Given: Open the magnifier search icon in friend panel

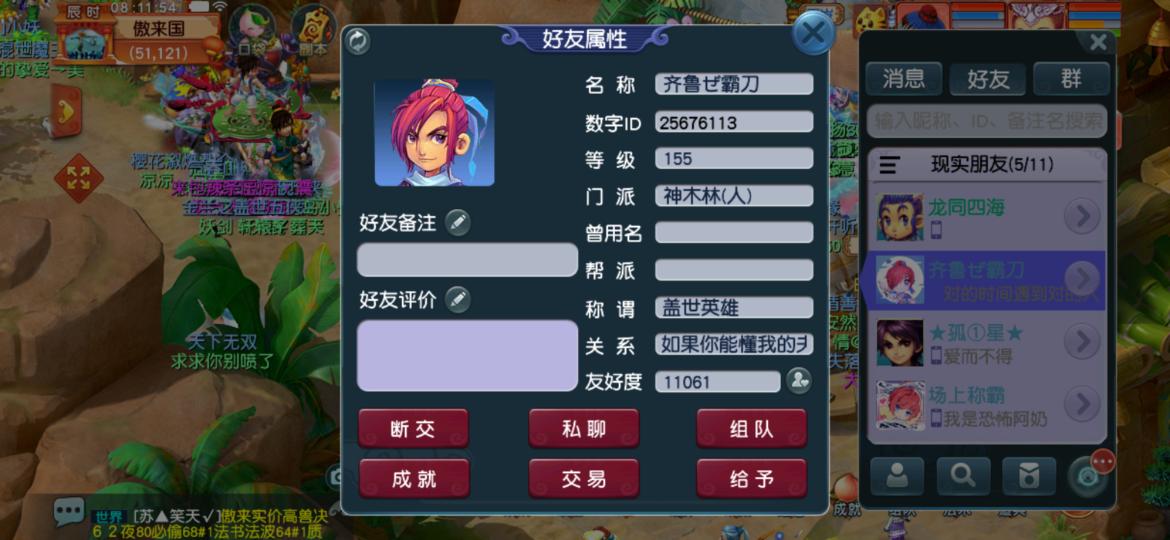Looking at the screenshot, I should tap(963, 476).
